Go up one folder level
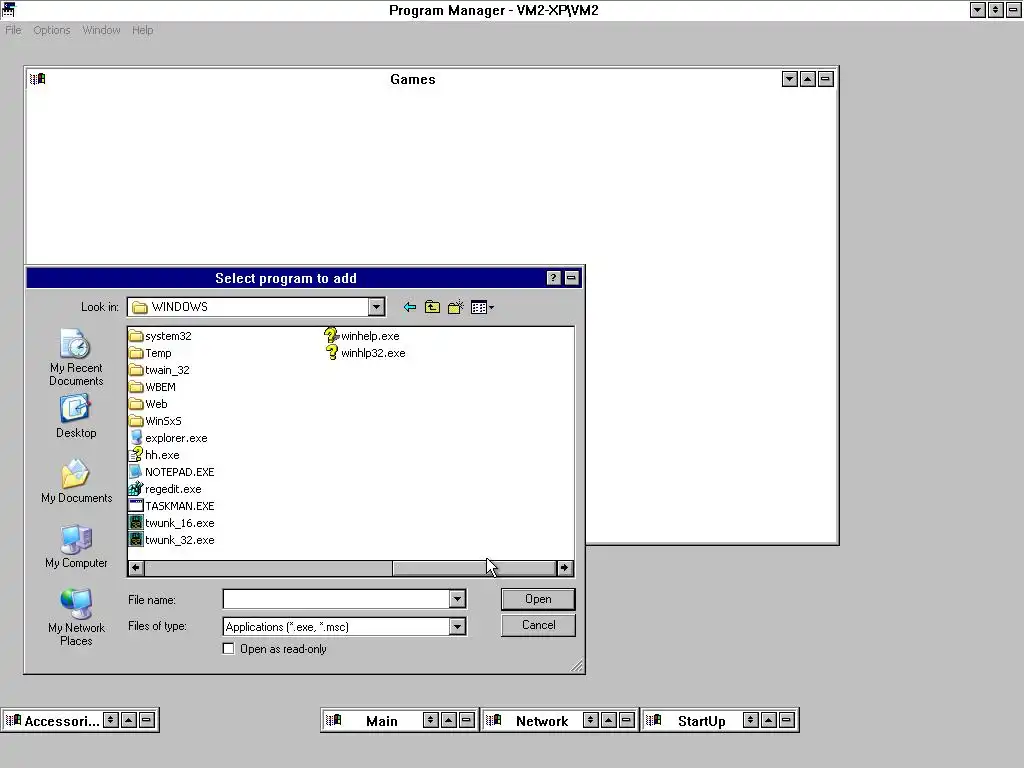Image resolution: width=1024 pixels, height=768 pixels. pos(432,307)
